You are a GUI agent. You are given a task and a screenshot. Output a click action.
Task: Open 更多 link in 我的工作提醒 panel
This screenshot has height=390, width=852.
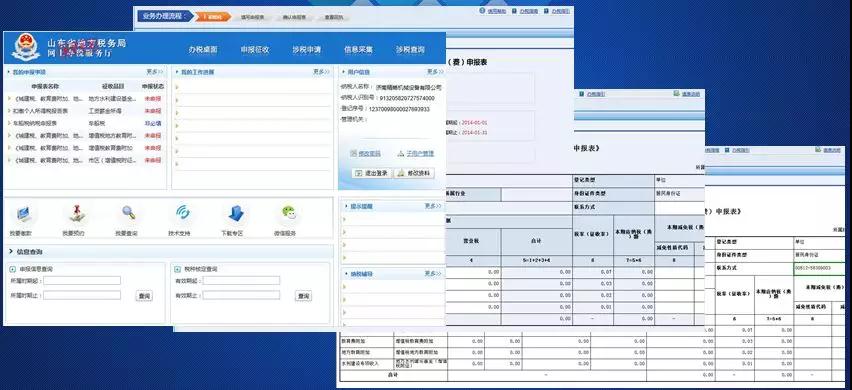click(x=321, y=72)
